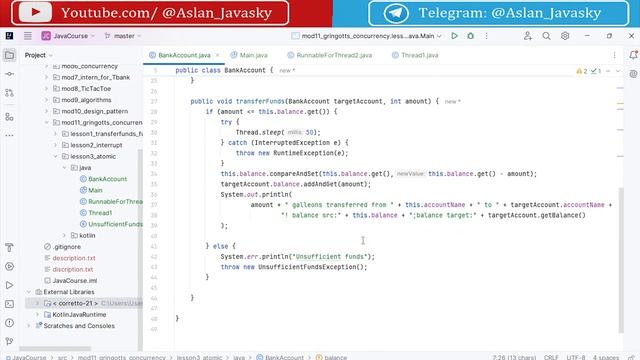Open the Commit tool window
This screenshot has height=360, width=640.
9,74
